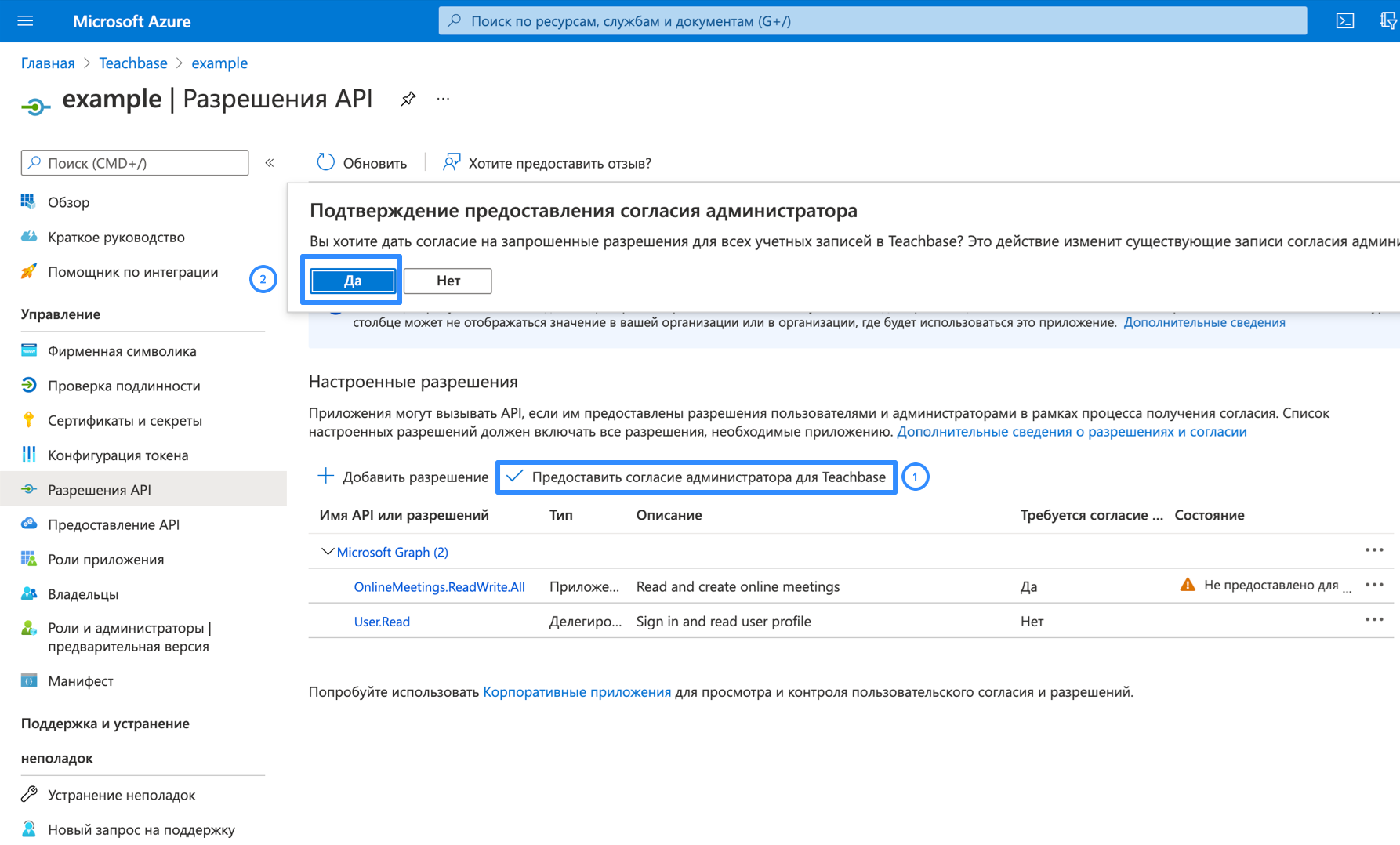Open the Microsoft Graph (2) link
The width and height of the screenshot is (1400, 845).
point(392,552)
